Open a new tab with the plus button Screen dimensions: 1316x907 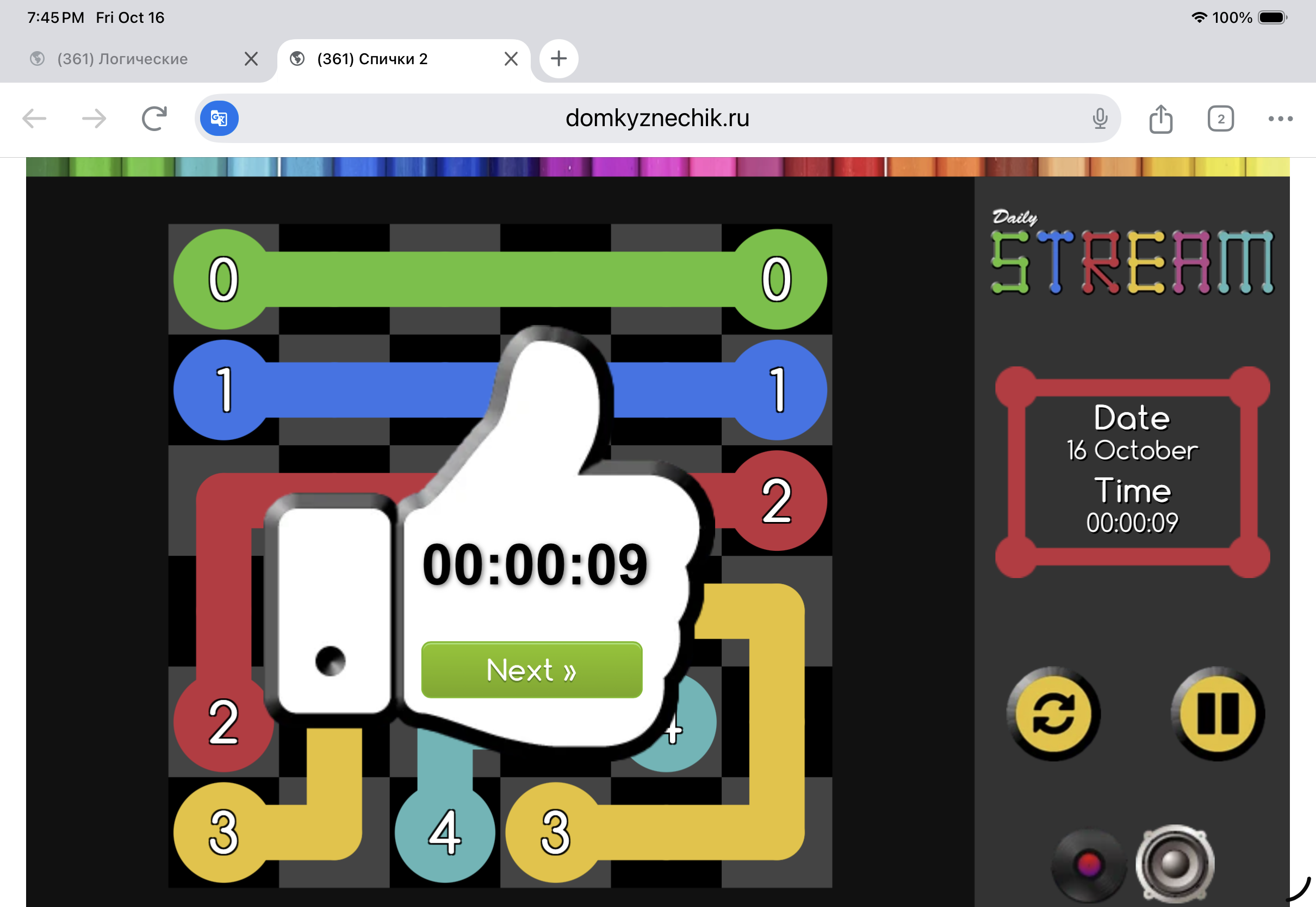click(558, 59)
